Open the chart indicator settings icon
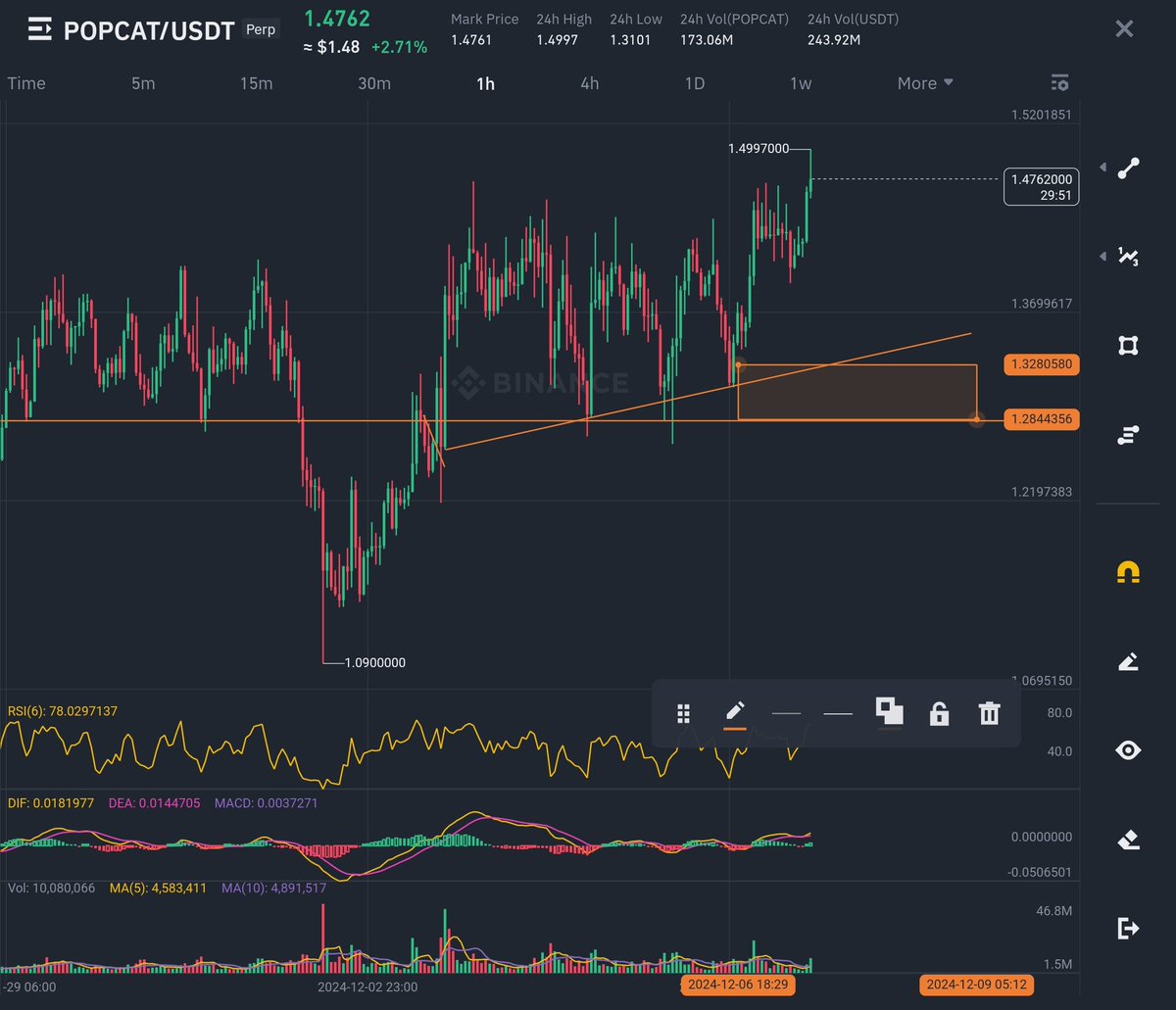The image size is (1176, 1010). point(1059,83)
